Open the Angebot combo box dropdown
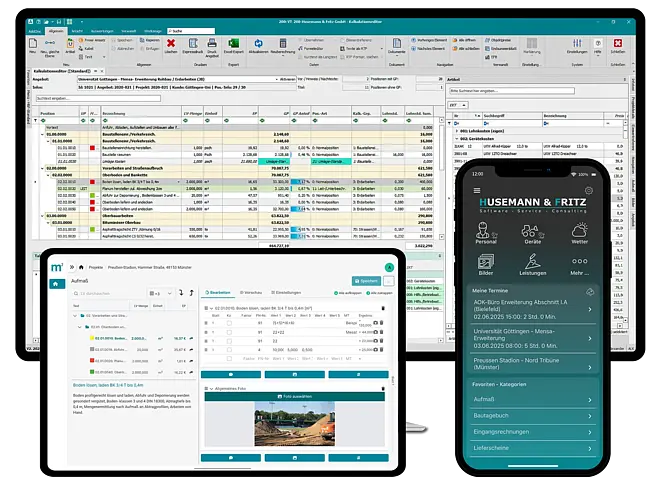 coord(277,79)
